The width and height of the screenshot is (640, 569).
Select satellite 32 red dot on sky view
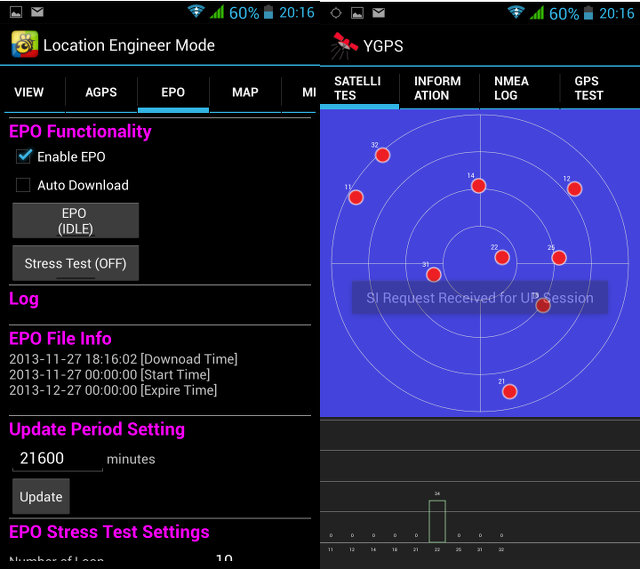pos(382,155)
